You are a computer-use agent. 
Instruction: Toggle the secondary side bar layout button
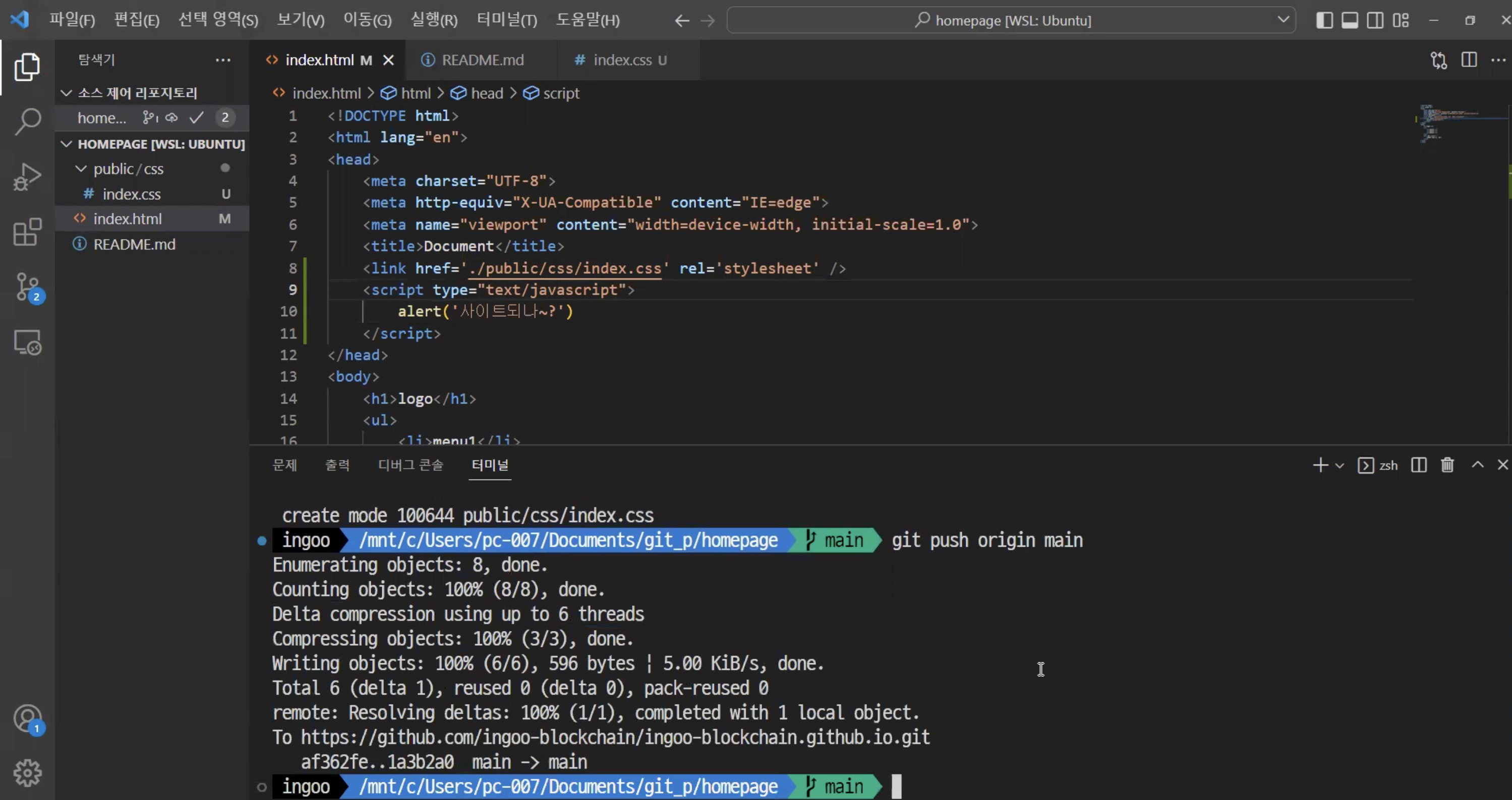point(1375,21)
